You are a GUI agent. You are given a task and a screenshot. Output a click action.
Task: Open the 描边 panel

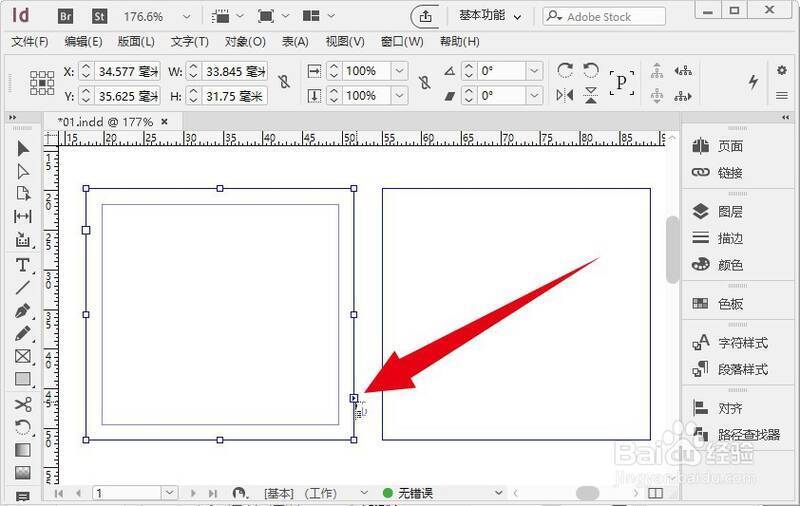[717, 238]
